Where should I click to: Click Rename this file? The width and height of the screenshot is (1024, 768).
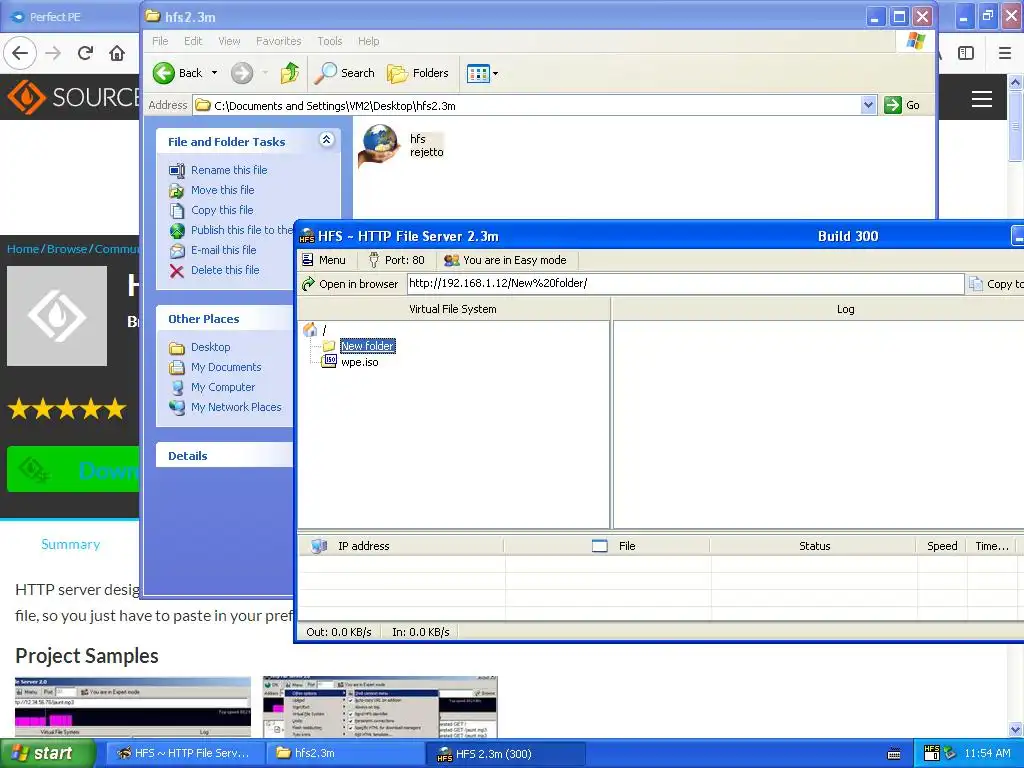click(229, 170)
